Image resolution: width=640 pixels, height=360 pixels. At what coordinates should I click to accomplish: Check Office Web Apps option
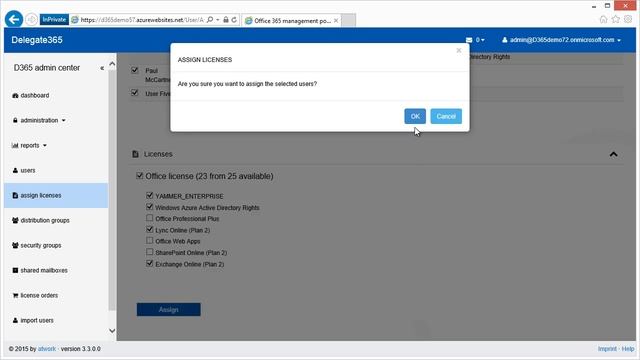(x=149, y=240)
